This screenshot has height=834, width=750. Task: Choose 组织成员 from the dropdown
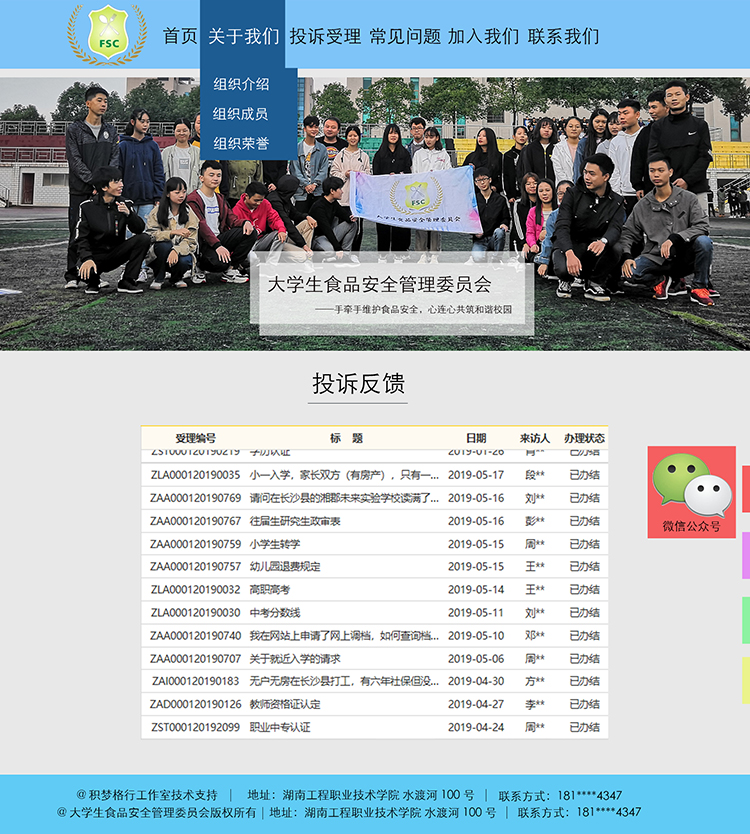pyautogui.click(x=240, y=114)
